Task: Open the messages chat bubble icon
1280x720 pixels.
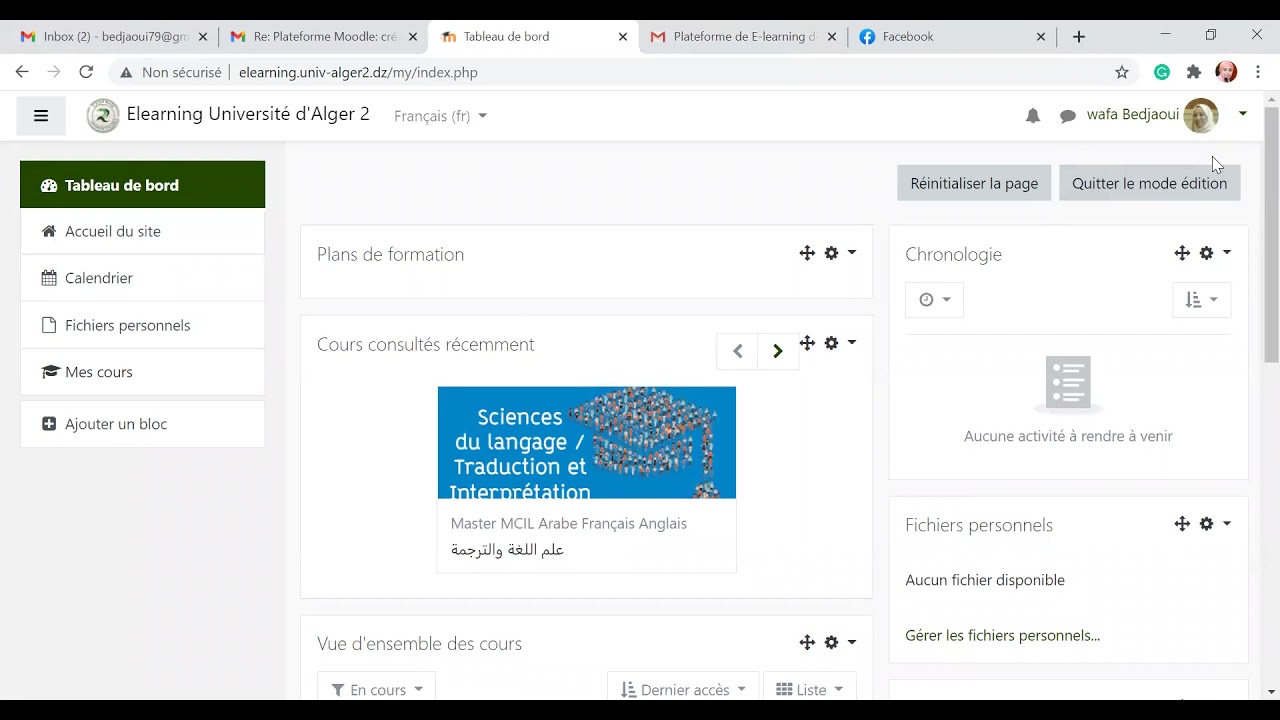Action: 1067,116
